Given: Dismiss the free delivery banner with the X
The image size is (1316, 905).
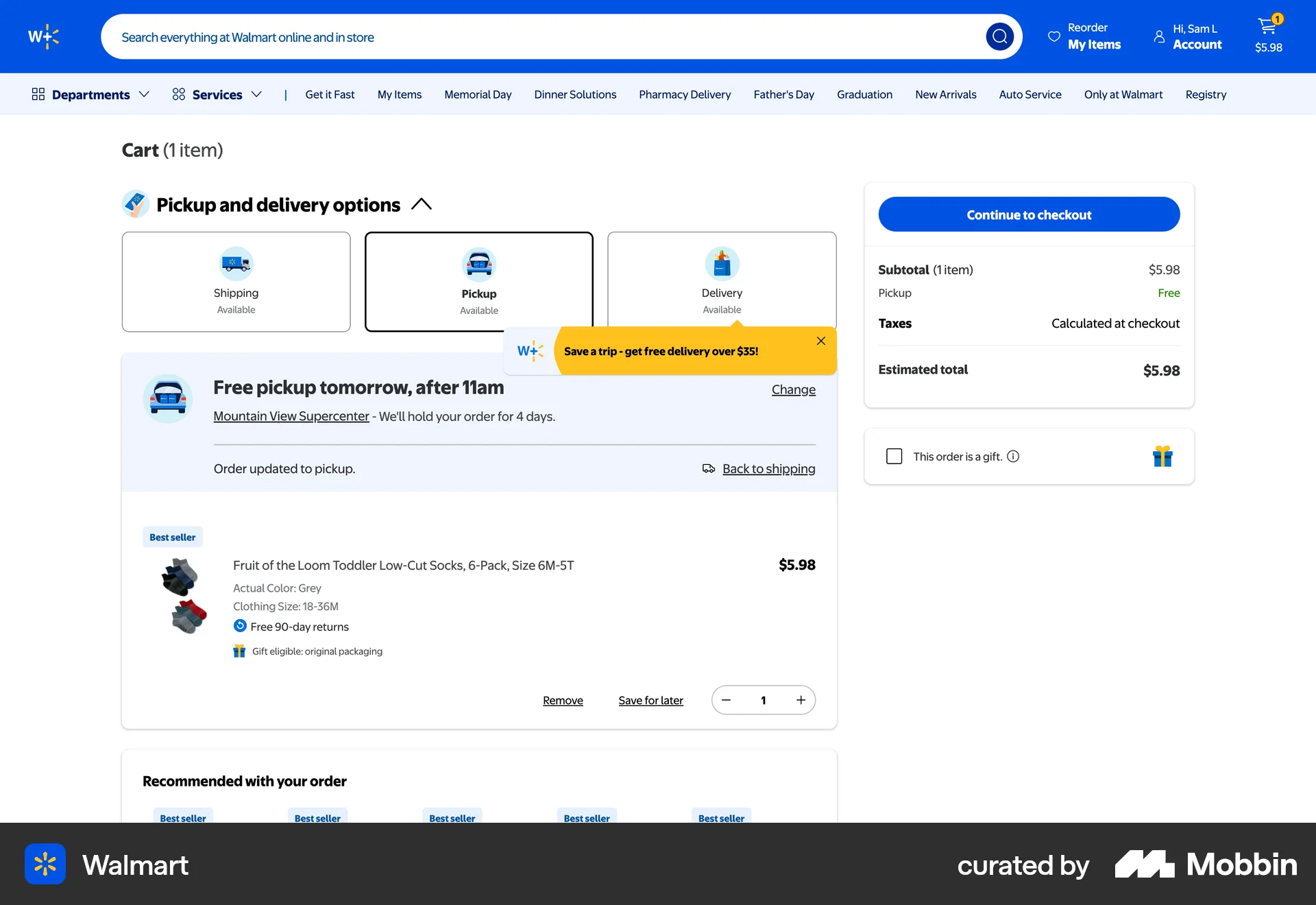Looking at the screenshot, I should (820, 341).
